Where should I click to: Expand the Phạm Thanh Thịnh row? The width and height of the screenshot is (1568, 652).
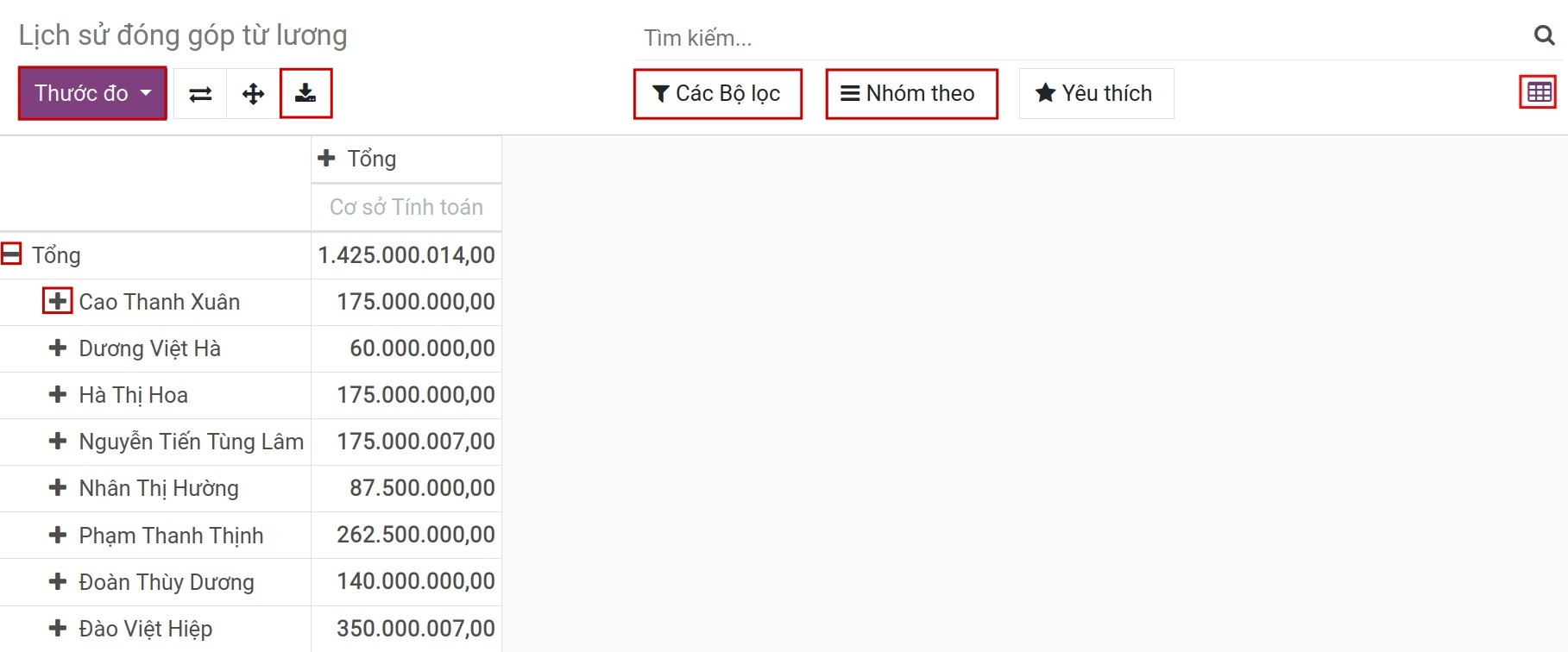pos(58,536)
